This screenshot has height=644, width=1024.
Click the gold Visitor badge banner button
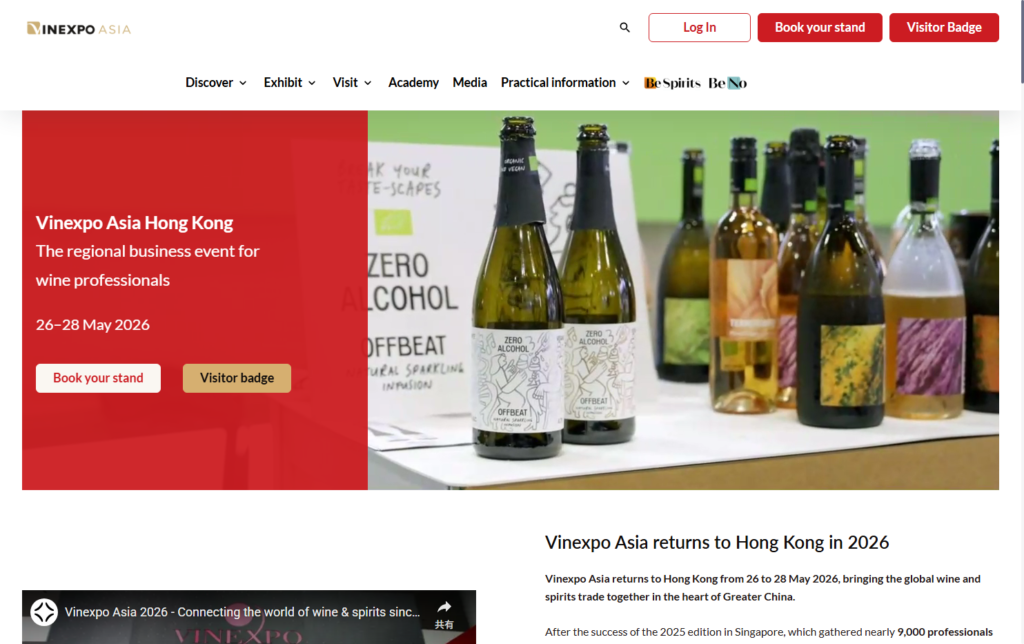pos(237,378)
